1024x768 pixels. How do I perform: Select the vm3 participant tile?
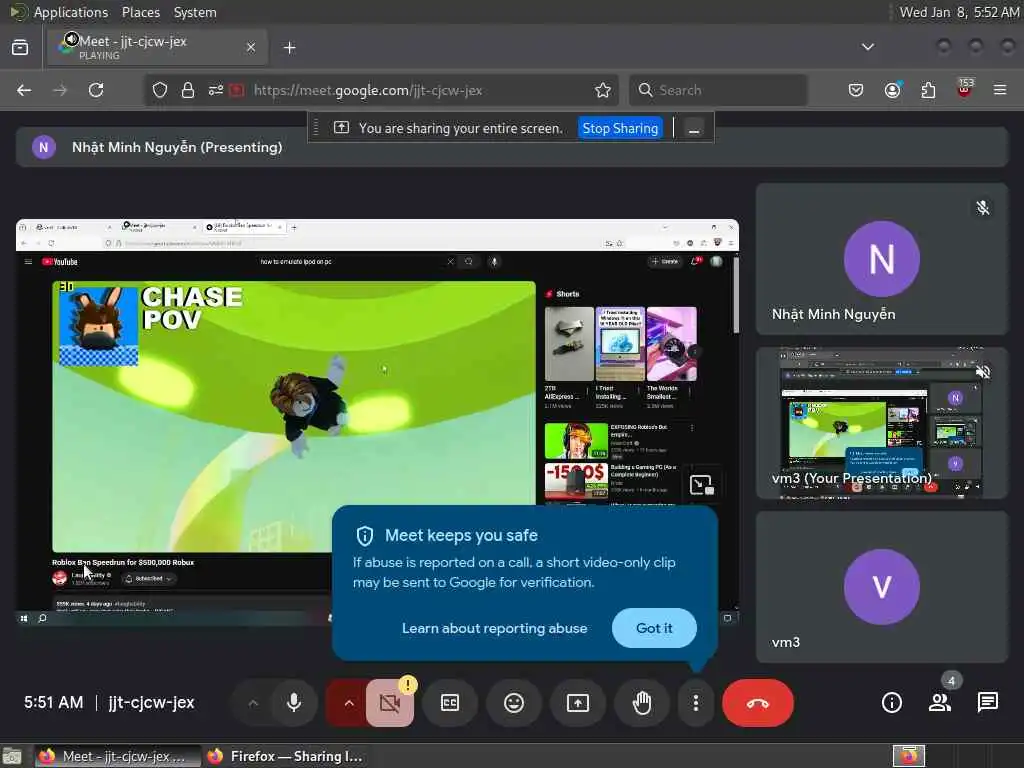[x=882, y=587]
